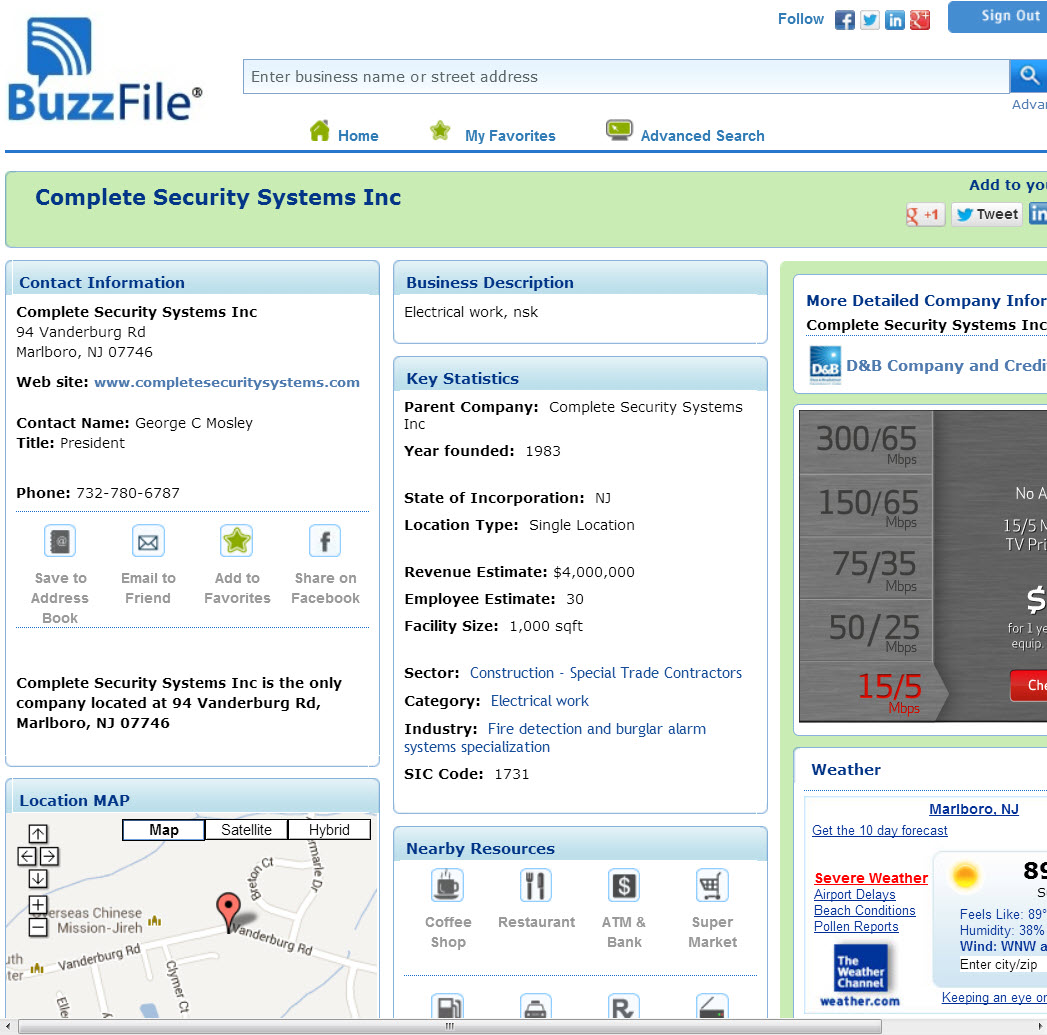Open D&B Company and Credit report link
The image size is (1047, 1035).
coord(946,365)
